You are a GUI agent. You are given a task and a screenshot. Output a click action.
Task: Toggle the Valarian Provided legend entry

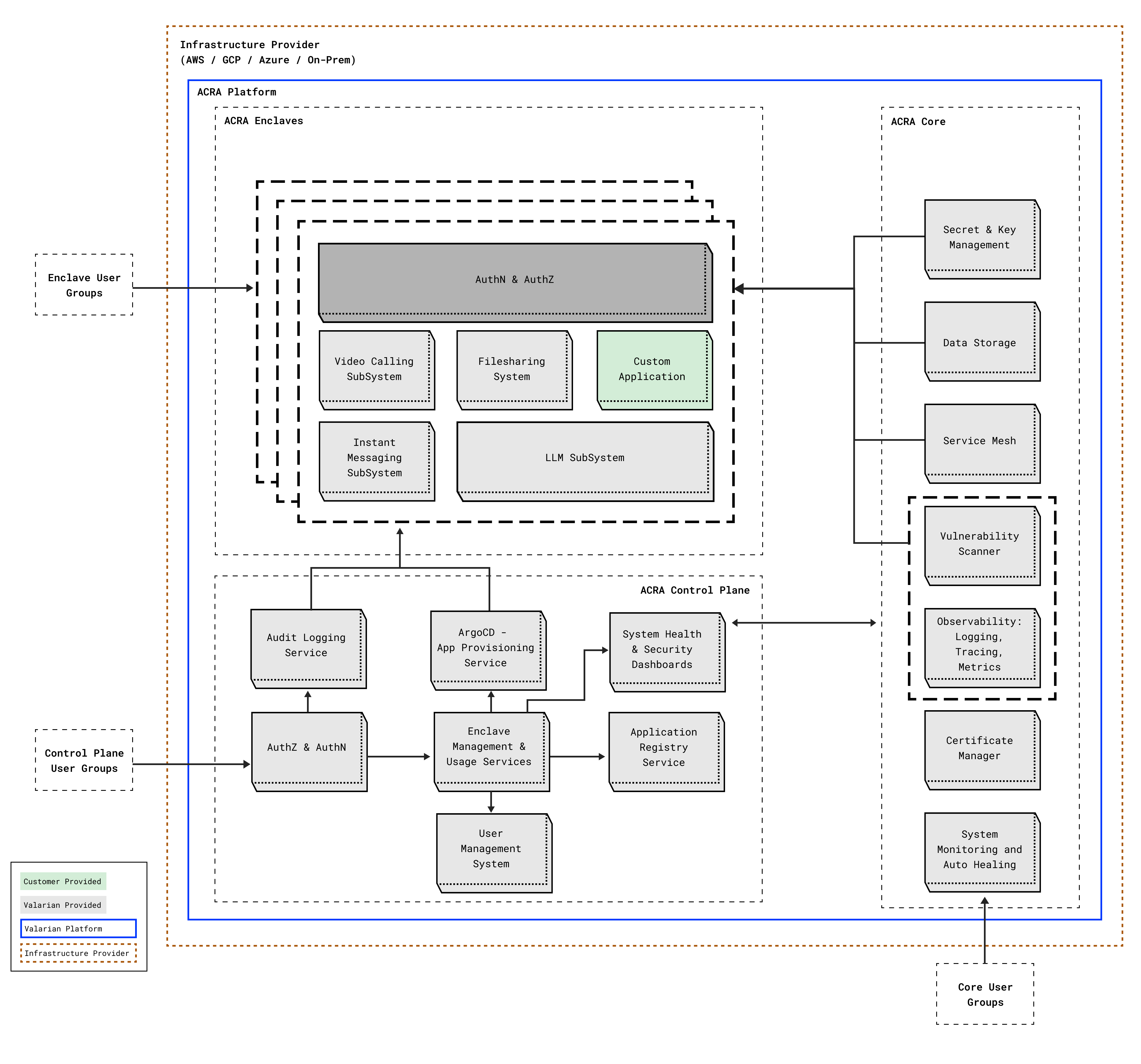pos(62,905)
